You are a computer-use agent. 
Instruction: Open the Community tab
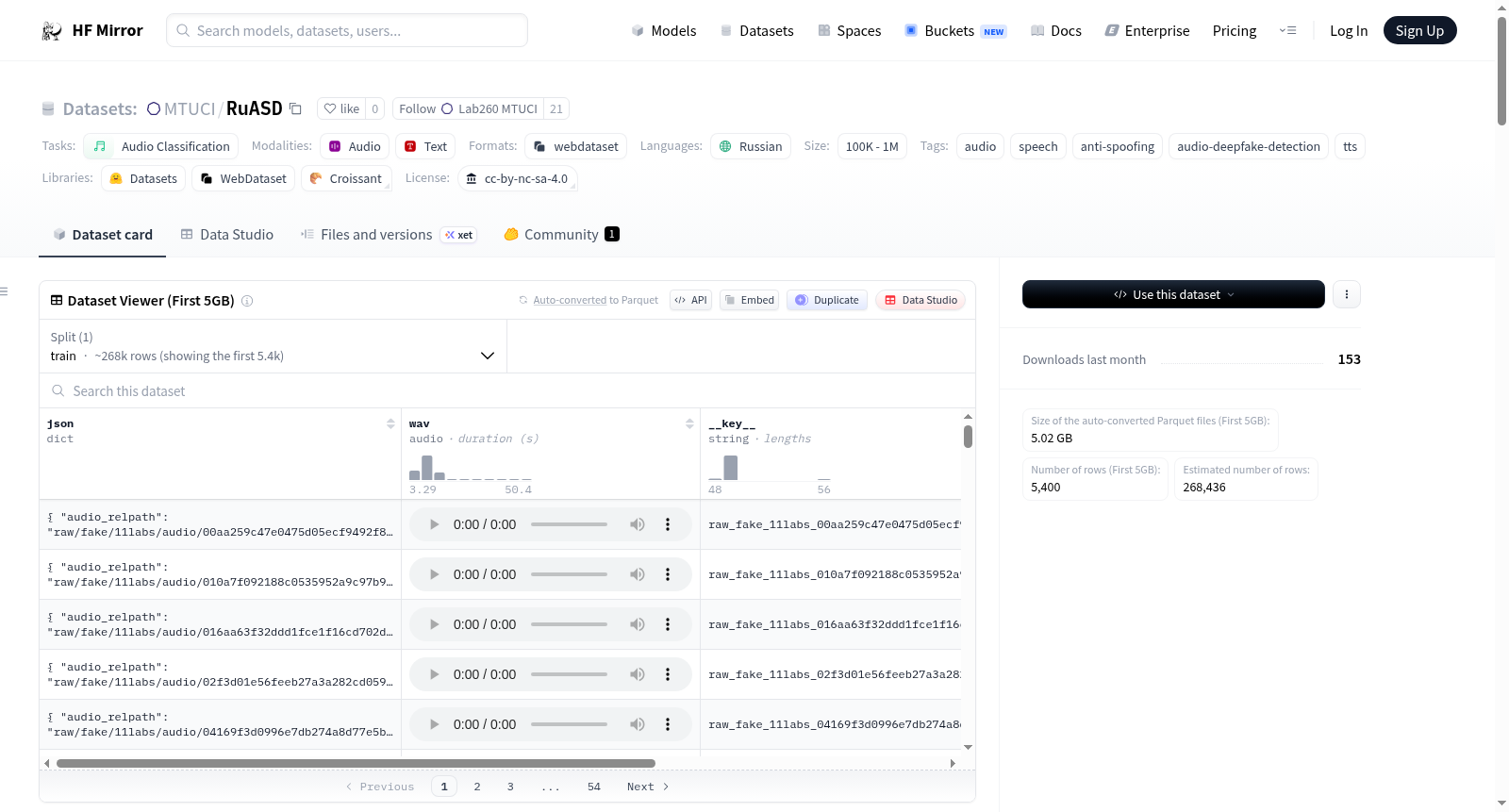(x=561, y=234)
